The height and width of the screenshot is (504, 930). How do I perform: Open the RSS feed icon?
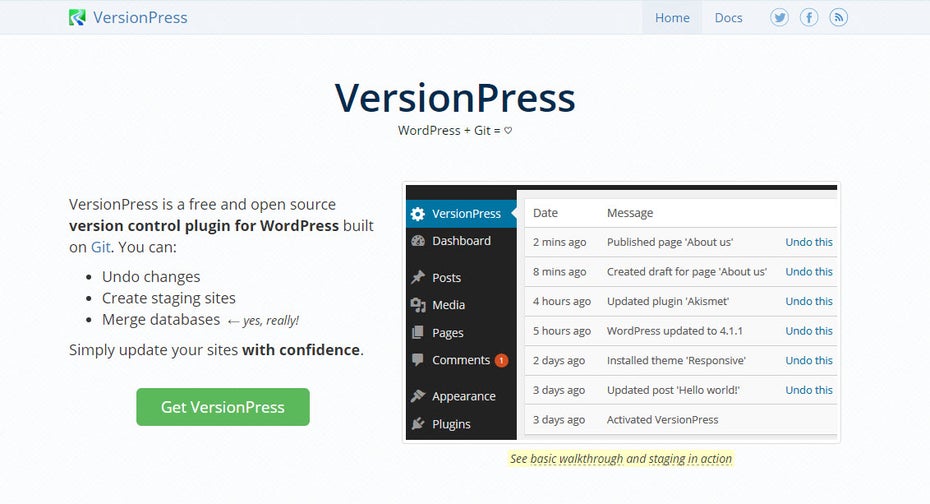coord(839,18)
